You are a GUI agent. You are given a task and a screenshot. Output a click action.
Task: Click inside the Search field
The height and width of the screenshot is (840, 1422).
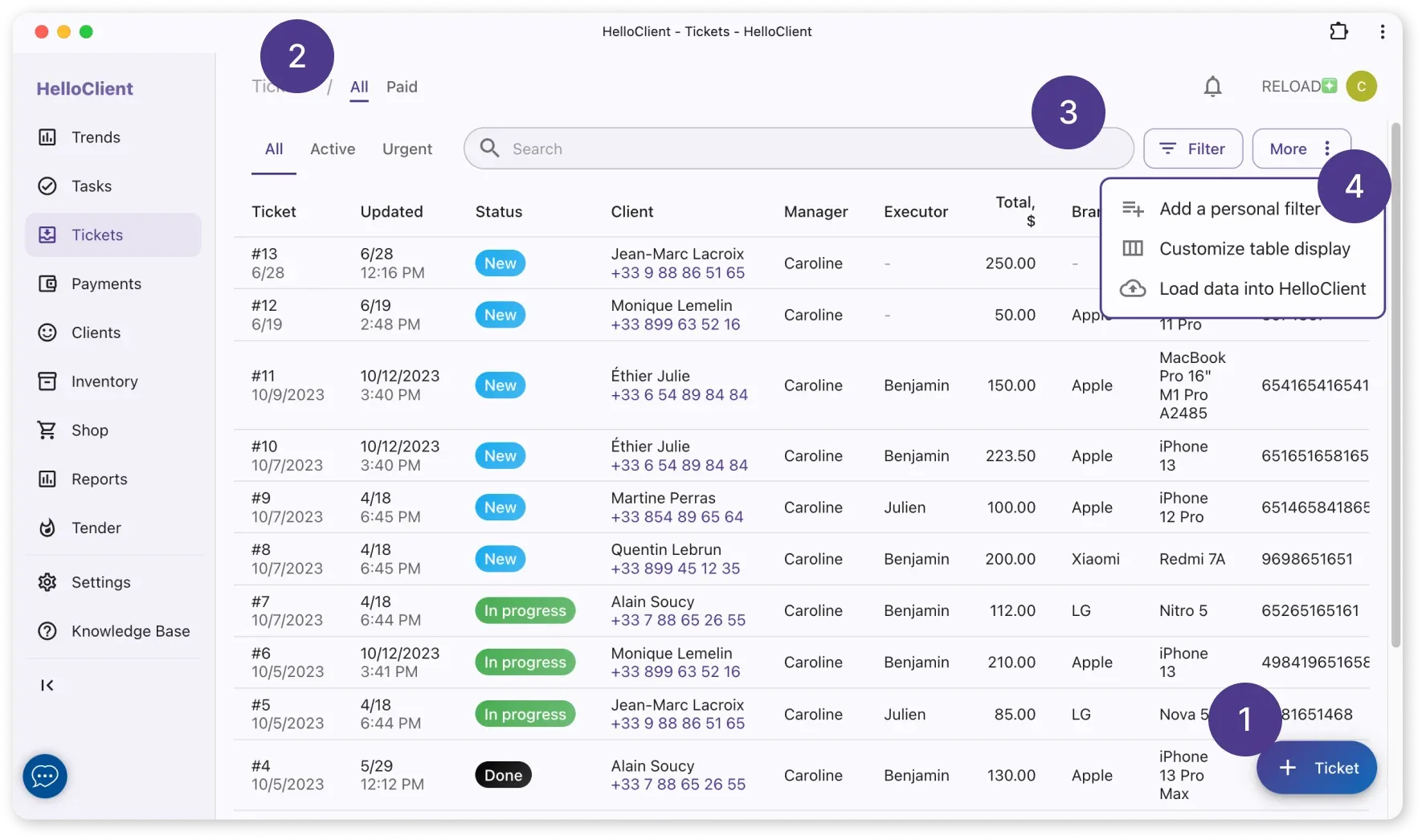pos(723,149)
